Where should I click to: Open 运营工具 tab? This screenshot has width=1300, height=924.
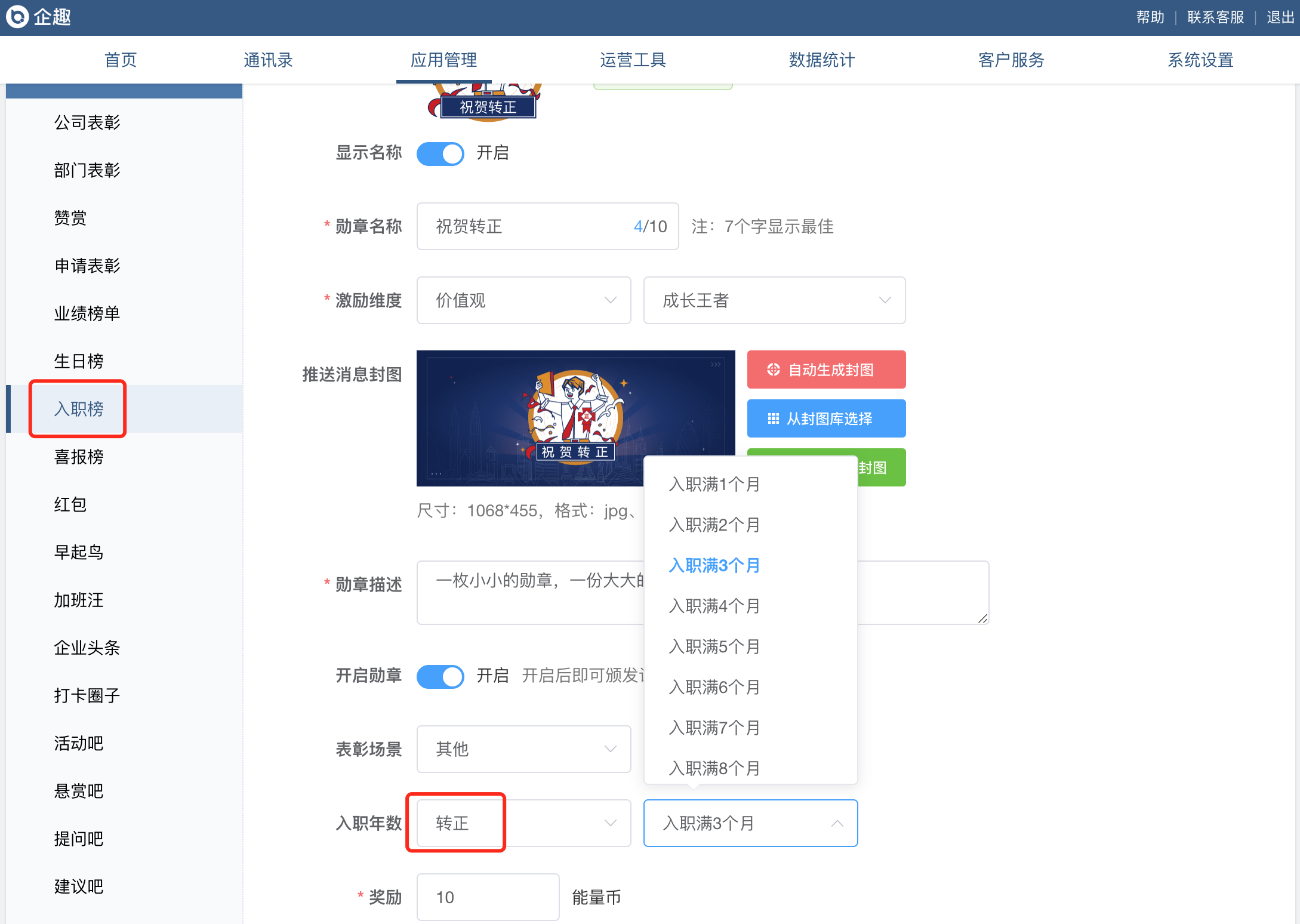[633, 60]
